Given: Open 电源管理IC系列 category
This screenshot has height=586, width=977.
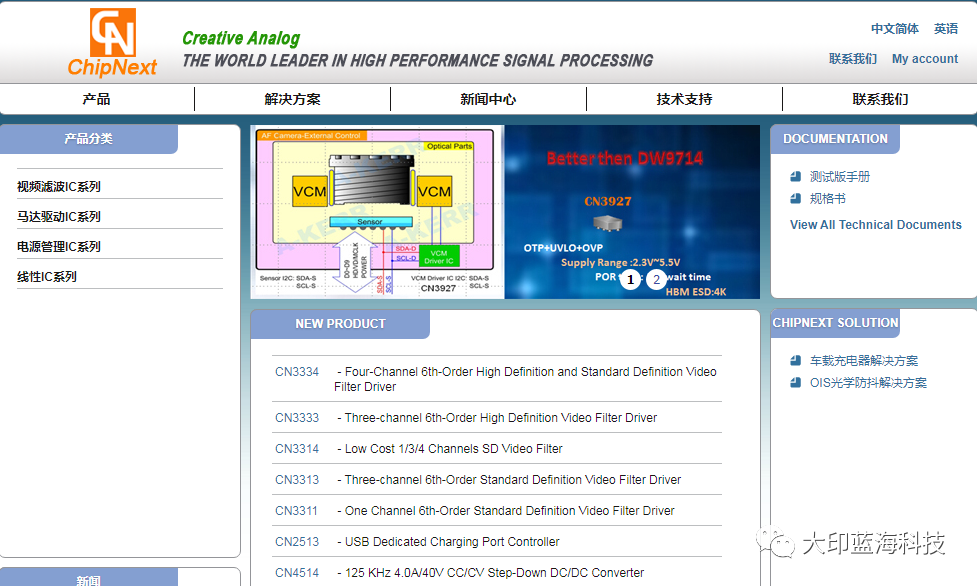Looking at the screenshot, I should coord(59,247).
